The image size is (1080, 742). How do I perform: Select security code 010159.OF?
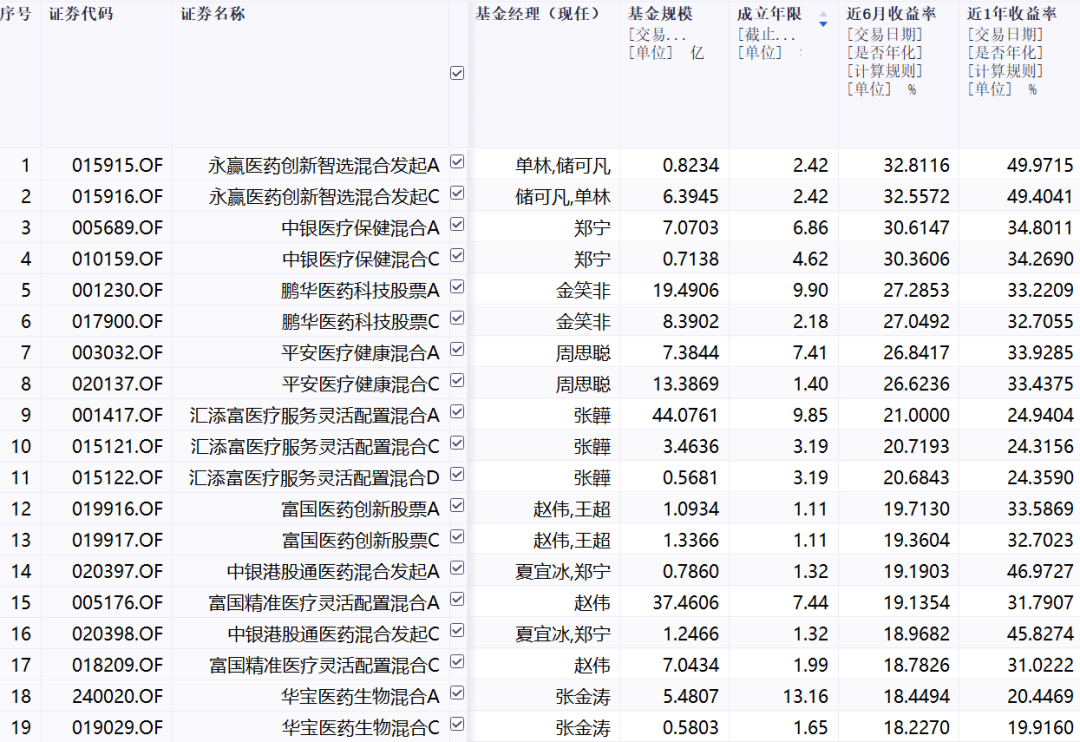(x=117, y=259)
